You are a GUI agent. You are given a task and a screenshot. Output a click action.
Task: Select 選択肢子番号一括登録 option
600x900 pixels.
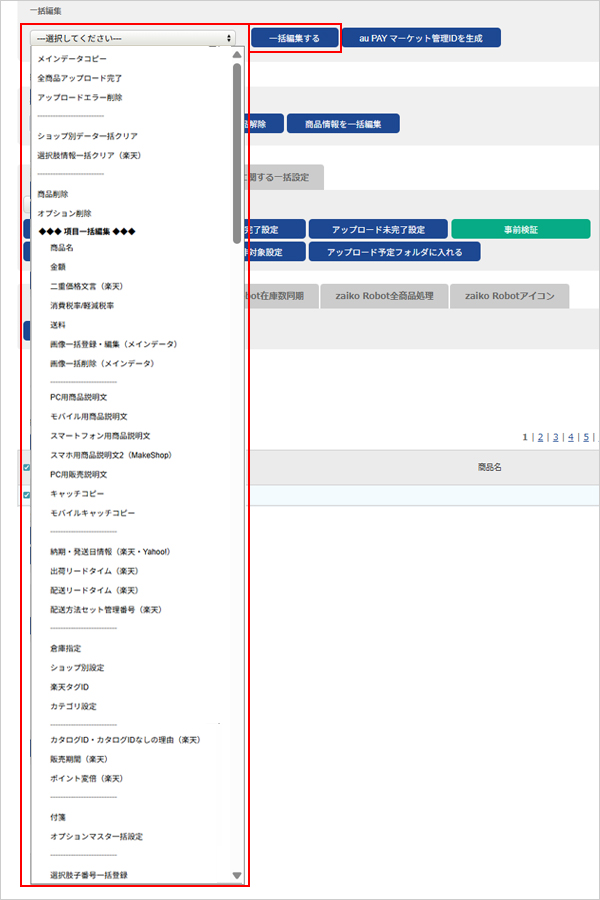click(89, 875)
